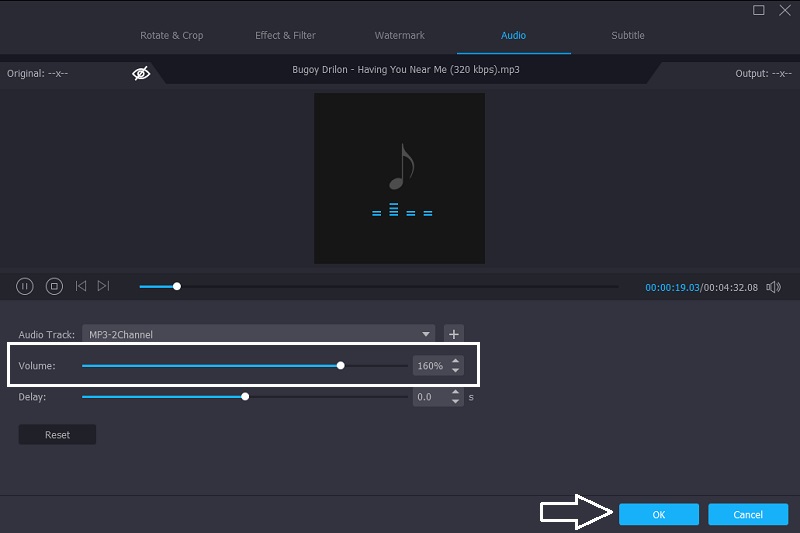The height and width of the screenshot is (533, 800).
Task: Mute the preview speaker icon
Action: [x=773, y=287]
